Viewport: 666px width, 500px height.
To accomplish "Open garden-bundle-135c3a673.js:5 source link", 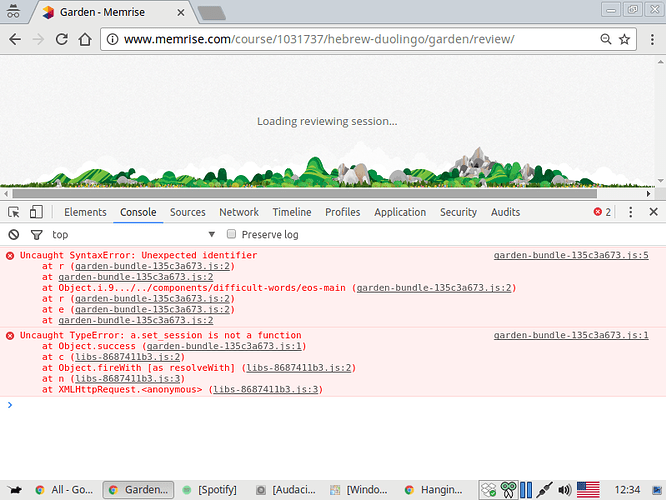I will tap(571, 255).
